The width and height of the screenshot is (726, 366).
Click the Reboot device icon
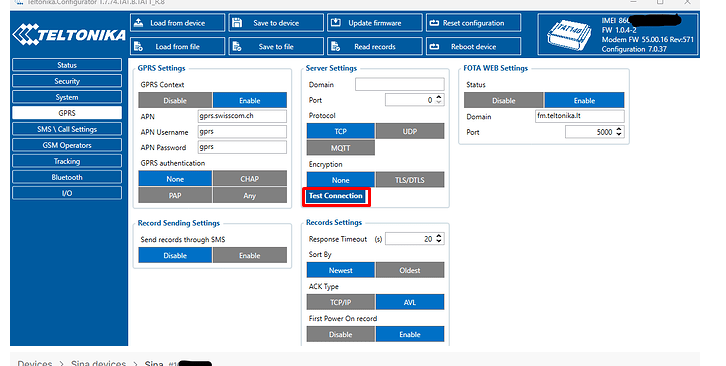coord(434,46)
